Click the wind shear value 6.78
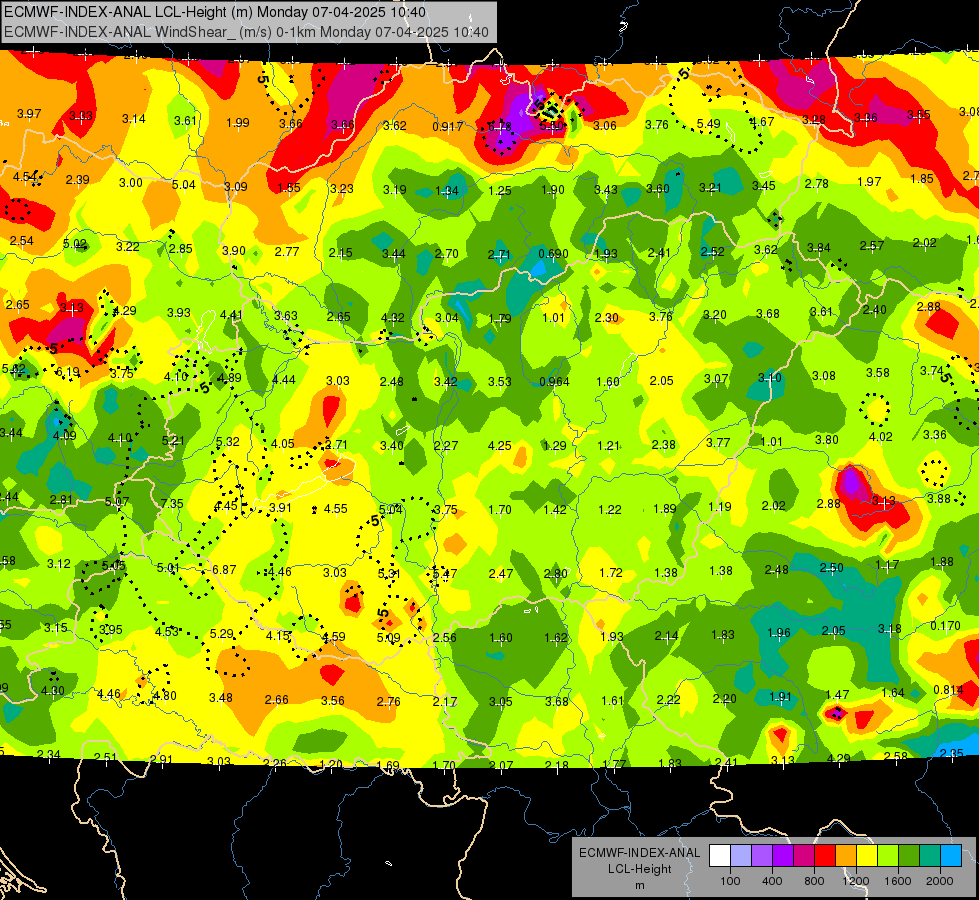The width and height of the screenshot is (979, 900). tap(499, 127)
